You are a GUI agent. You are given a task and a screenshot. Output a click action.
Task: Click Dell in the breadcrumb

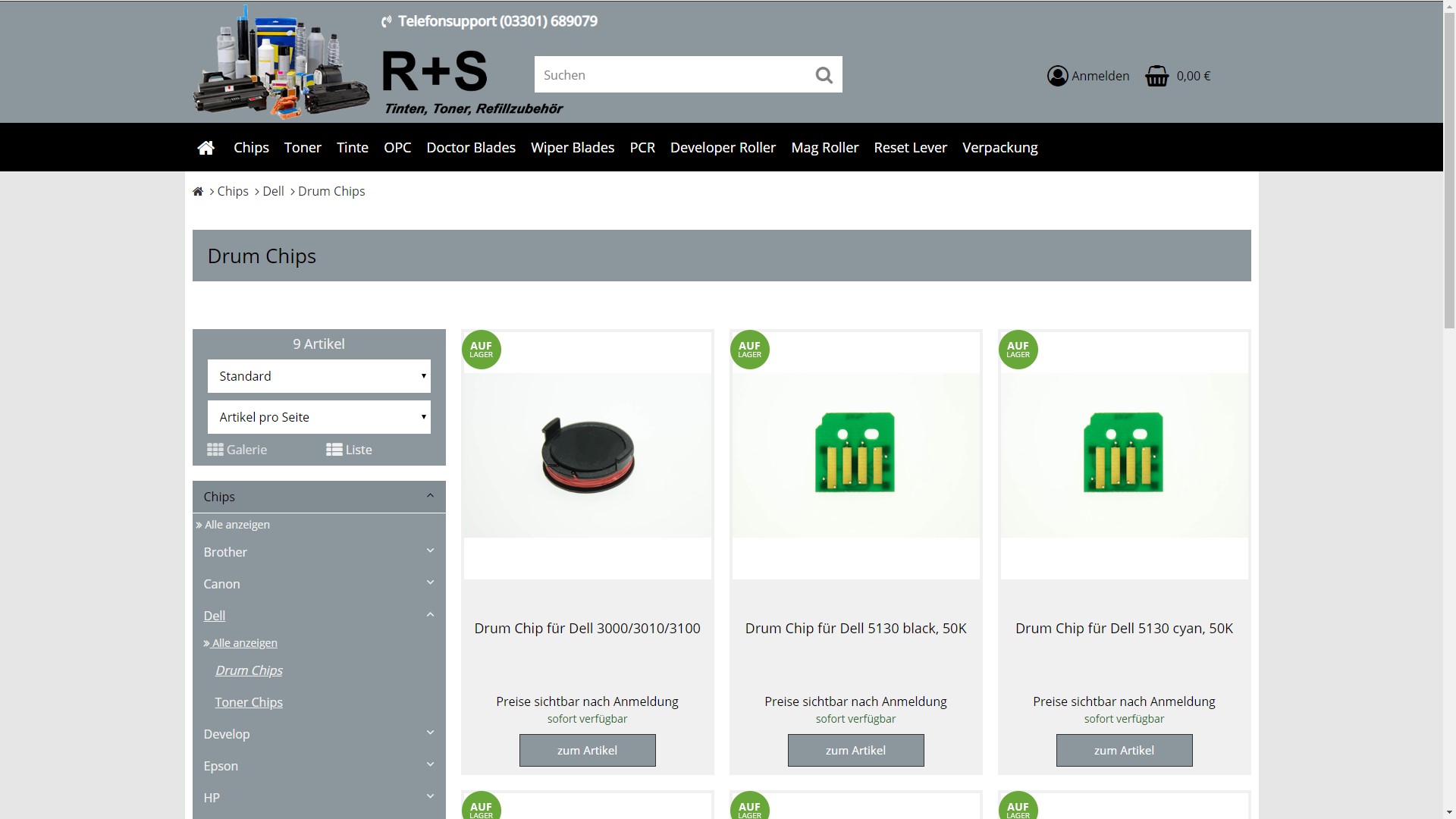[x=273, y=192]
